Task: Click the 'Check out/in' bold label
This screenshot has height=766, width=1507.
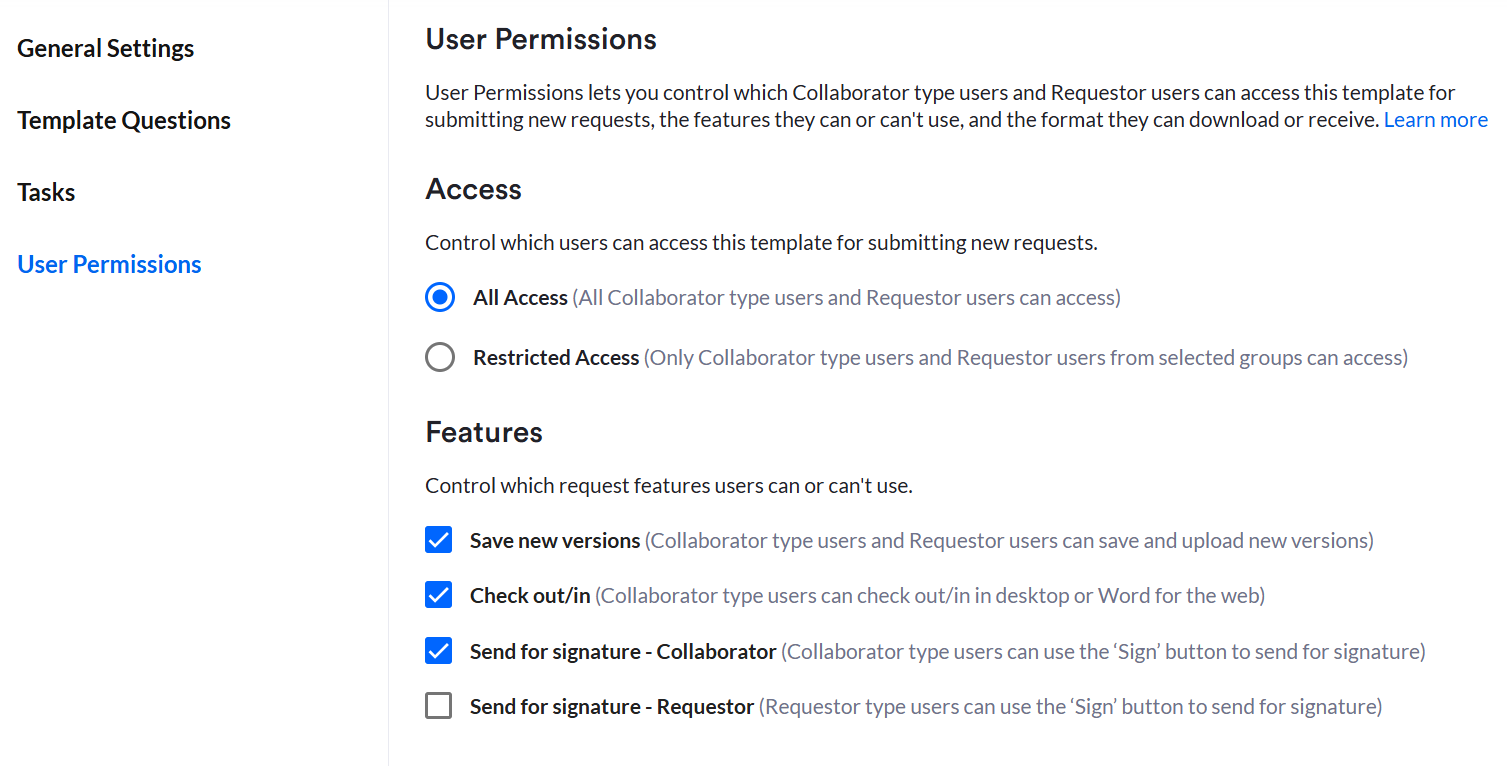Action: click(x=530, y=596)
